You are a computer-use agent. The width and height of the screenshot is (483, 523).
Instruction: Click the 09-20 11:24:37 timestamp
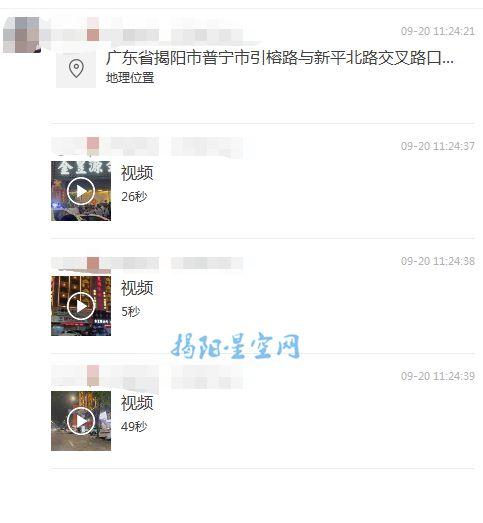[x=438, y=146]
